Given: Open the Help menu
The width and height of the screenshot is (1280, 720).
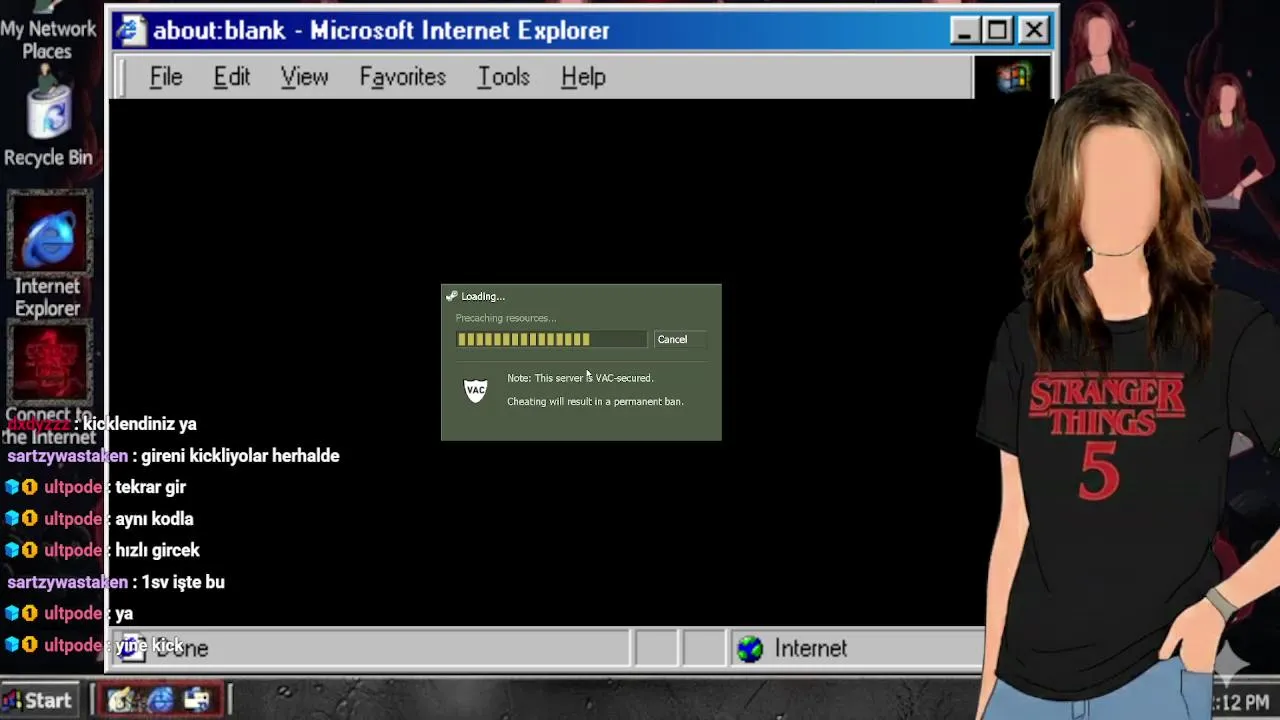Looking at the screenshot, I should 583,77.
